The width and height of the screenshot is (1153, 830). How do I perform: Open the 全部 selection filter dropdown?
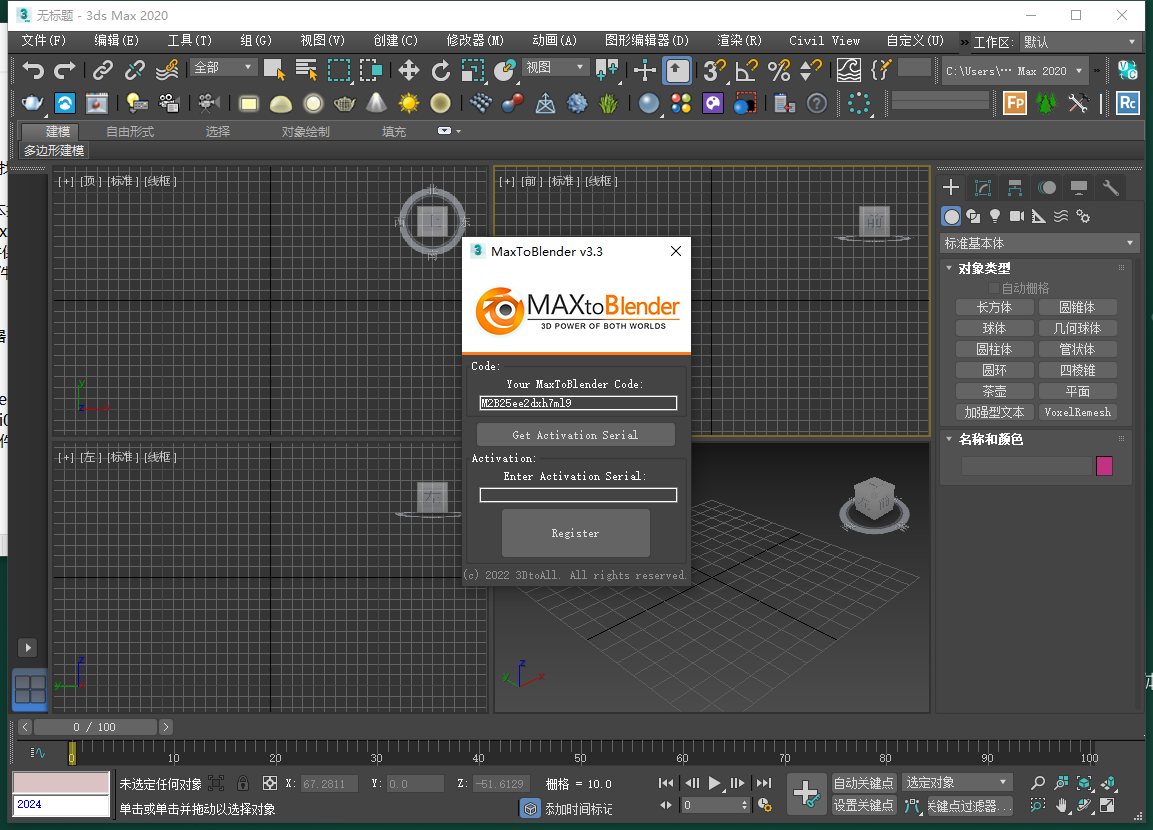click(222, 66)
